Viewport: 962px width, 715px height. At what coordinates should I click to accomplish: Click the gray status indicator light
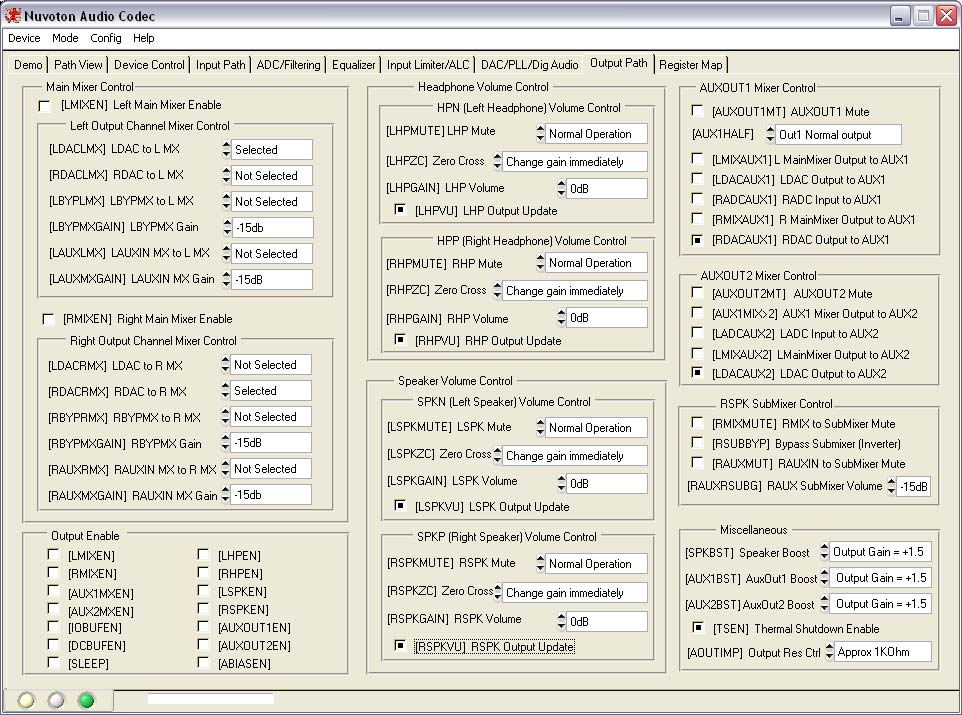(x=56, y=700)
